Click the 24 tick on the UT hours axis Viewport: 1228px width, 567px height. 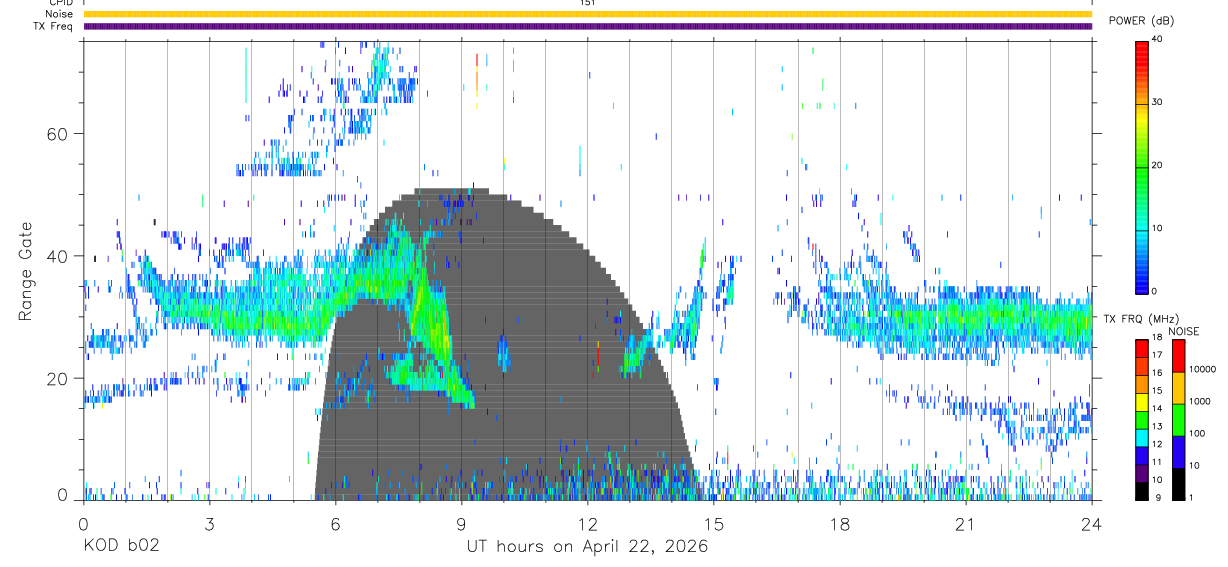click(x=1091, y=524)
